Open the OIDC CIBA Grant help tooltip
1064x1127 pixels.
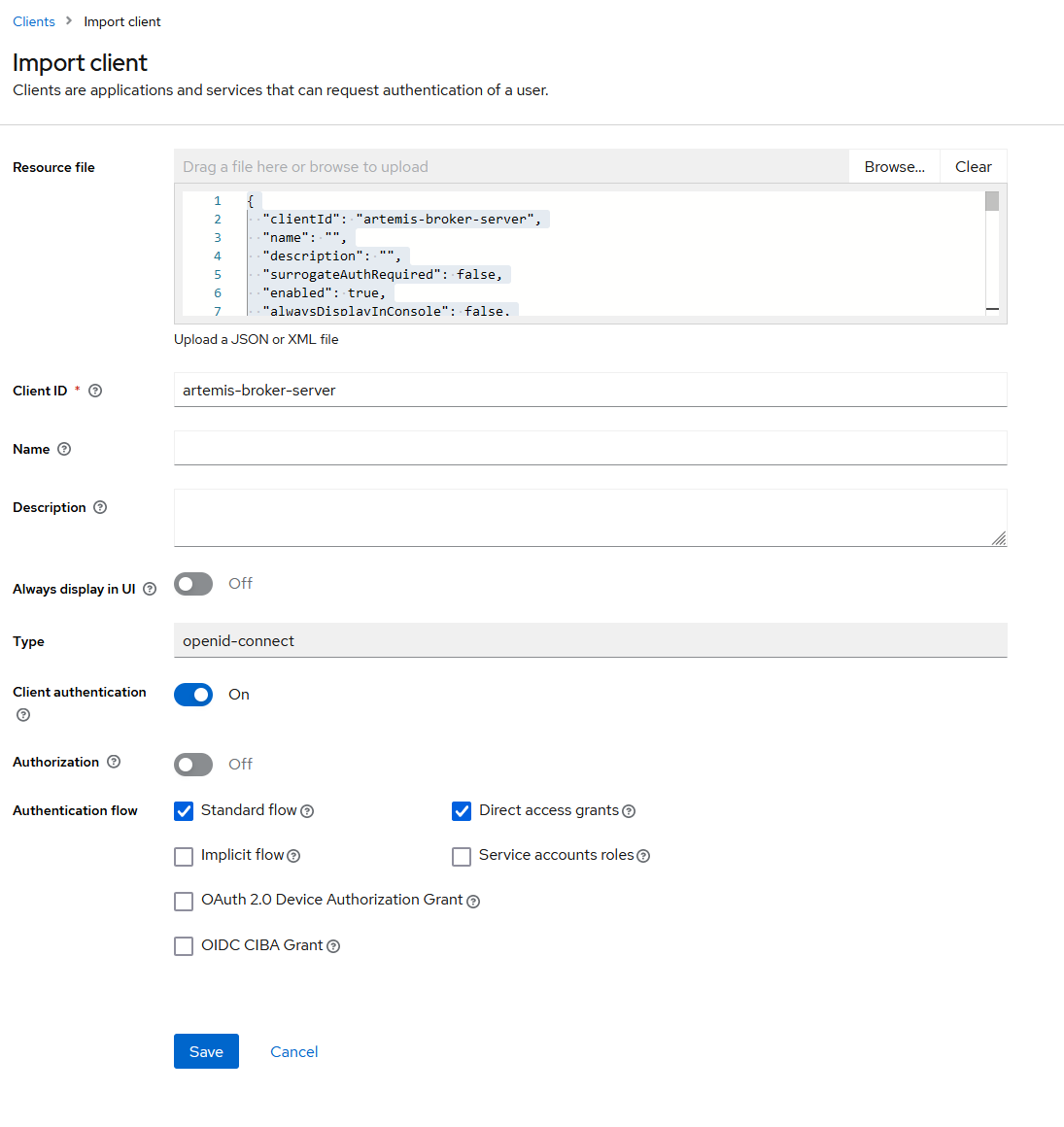[333, 945]
